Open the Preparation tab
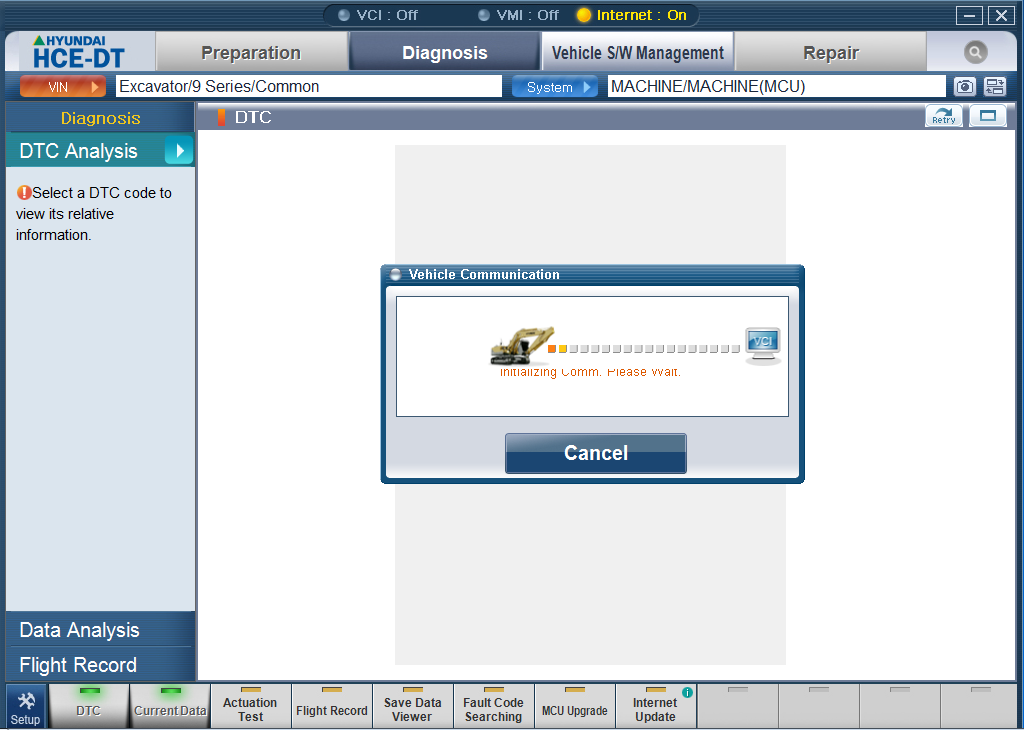This screenshot has height=730, width=1024. 251,52
